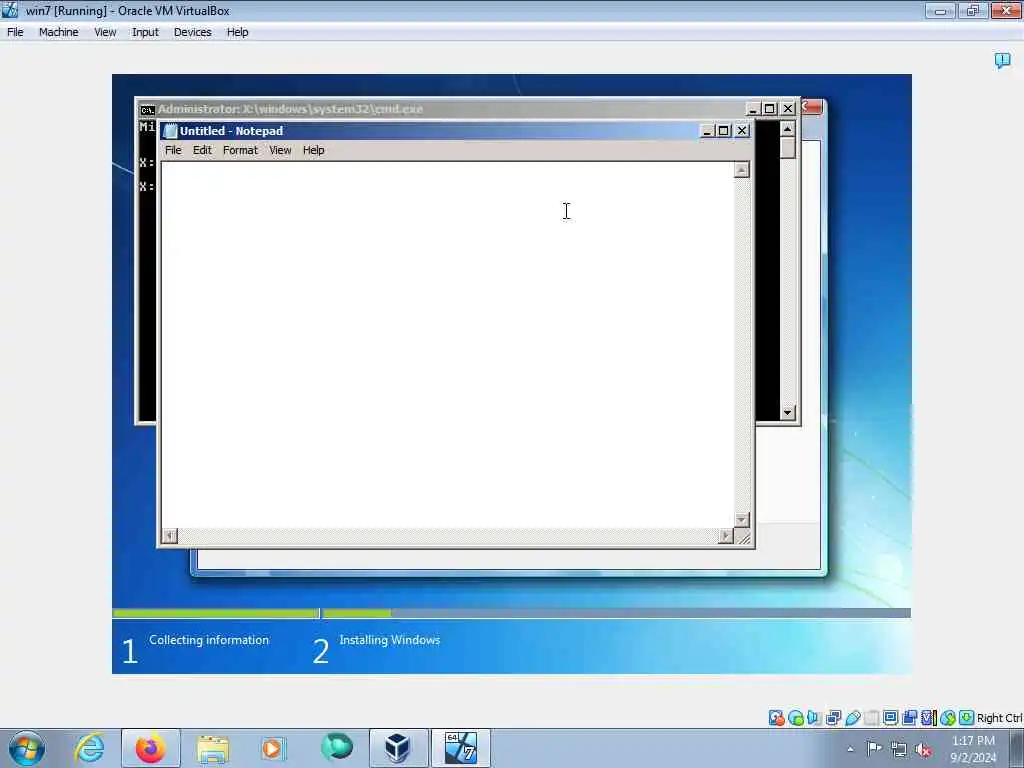Image resolution: width=1024 pixels, height=768 pixels.
Task: Maximize the cmd.exe window
Action: click(770, 108)
